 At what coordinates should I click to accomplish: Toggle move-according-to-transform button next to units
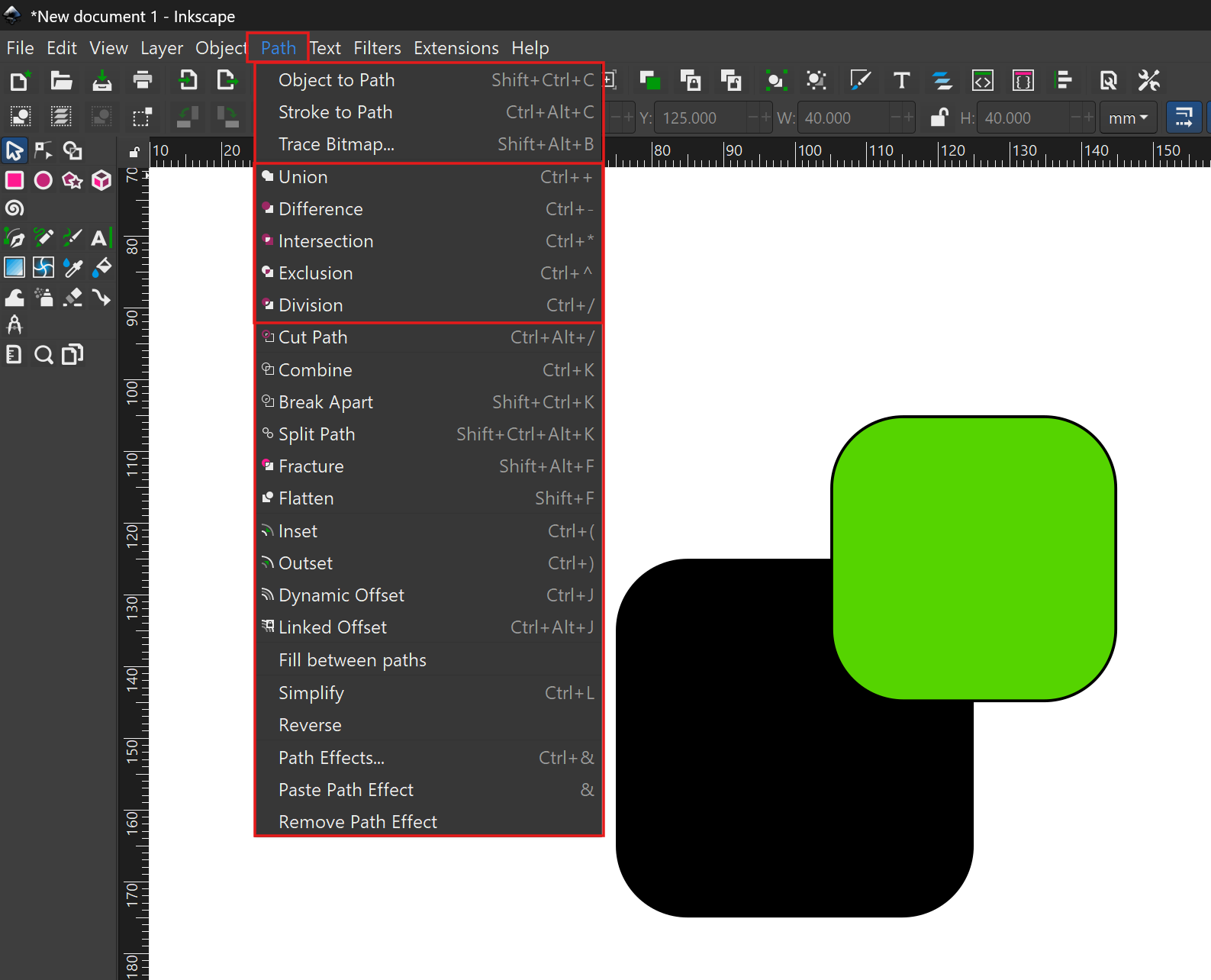pyautogui.click(x=1184, y=118)
